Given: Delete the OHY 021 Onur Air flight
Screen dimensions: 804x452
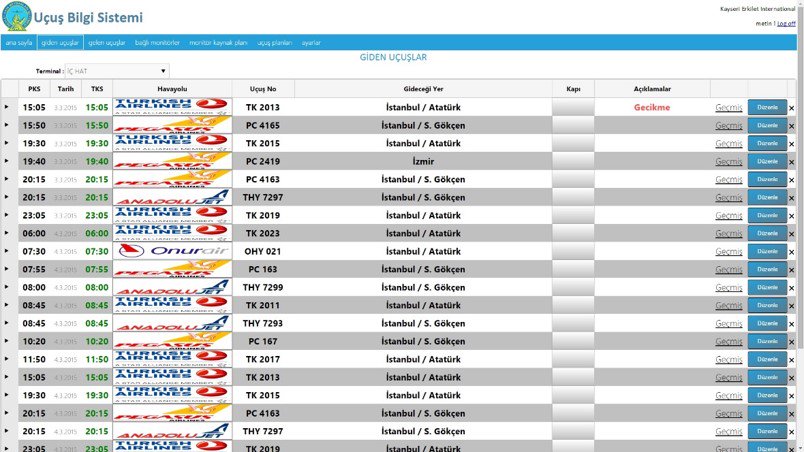Looking at the screenshot, I should pos(791,252).
